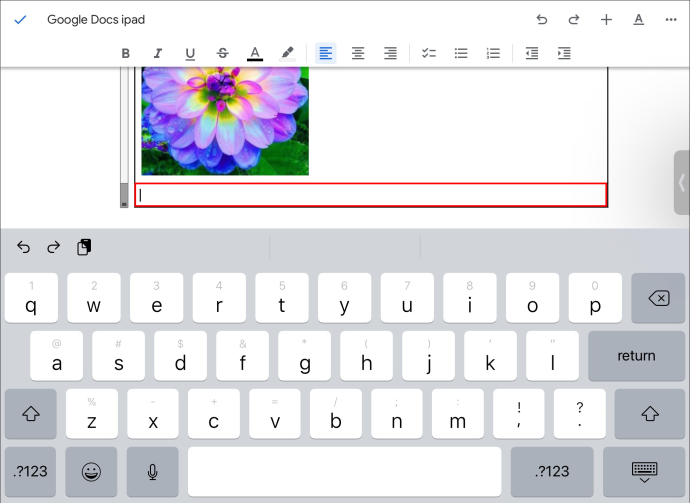Center align the text
690x503 pixels.
(x=358, y=53)
